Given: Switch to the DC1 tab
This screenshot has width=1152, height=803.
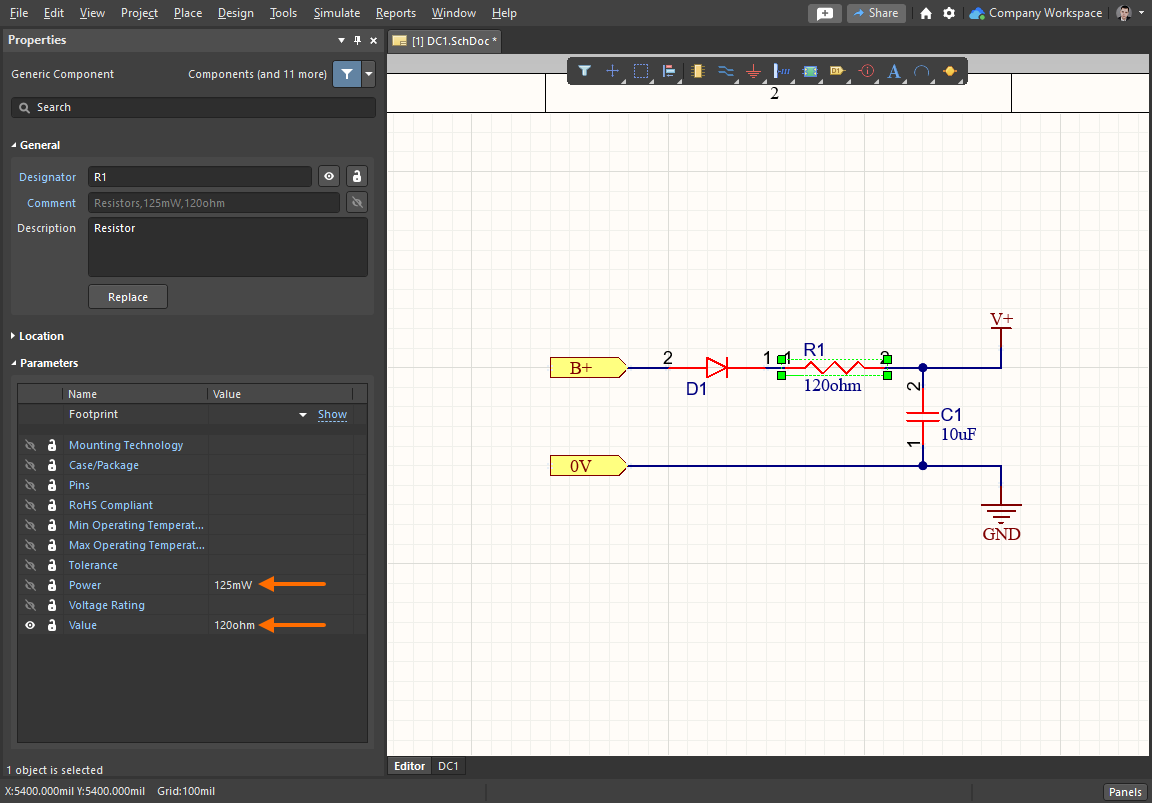Looking at the screenshot, I should coord(448,766).
